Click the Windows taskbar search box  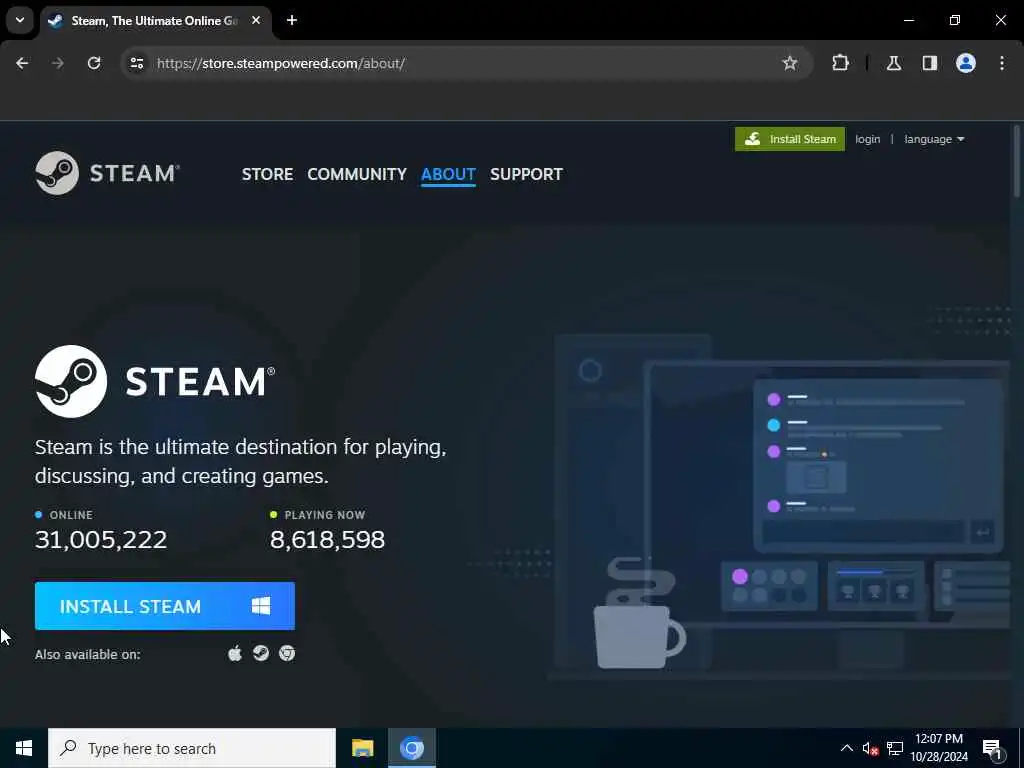click(x=192, y=748)
